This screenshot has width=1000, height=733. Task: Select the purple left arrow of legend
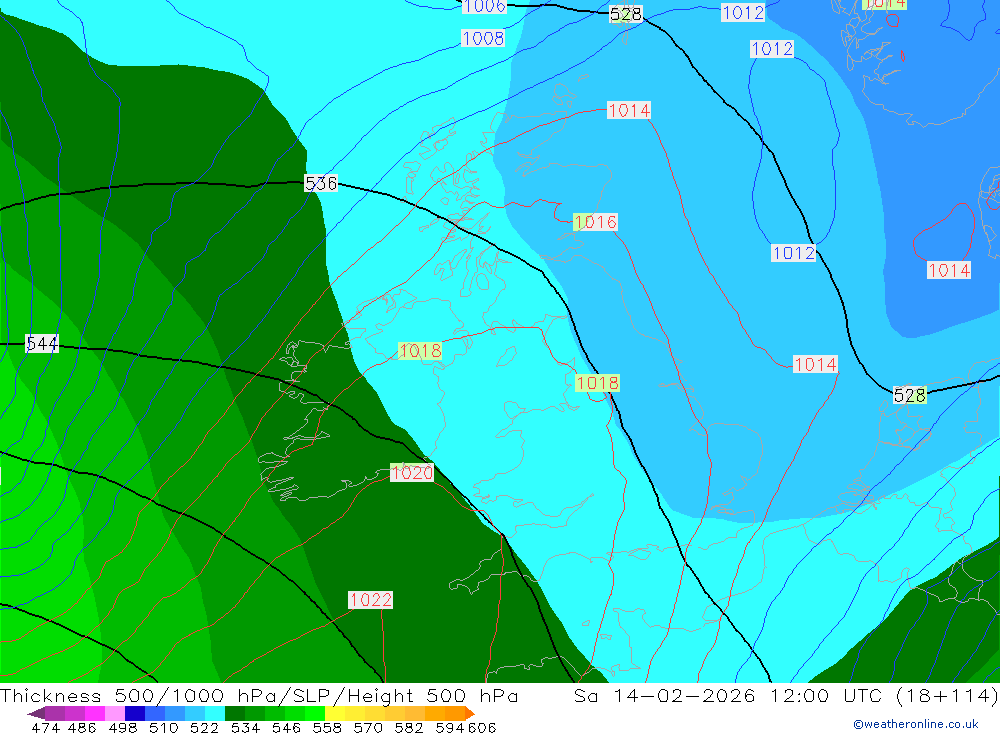tap(36, 713)
